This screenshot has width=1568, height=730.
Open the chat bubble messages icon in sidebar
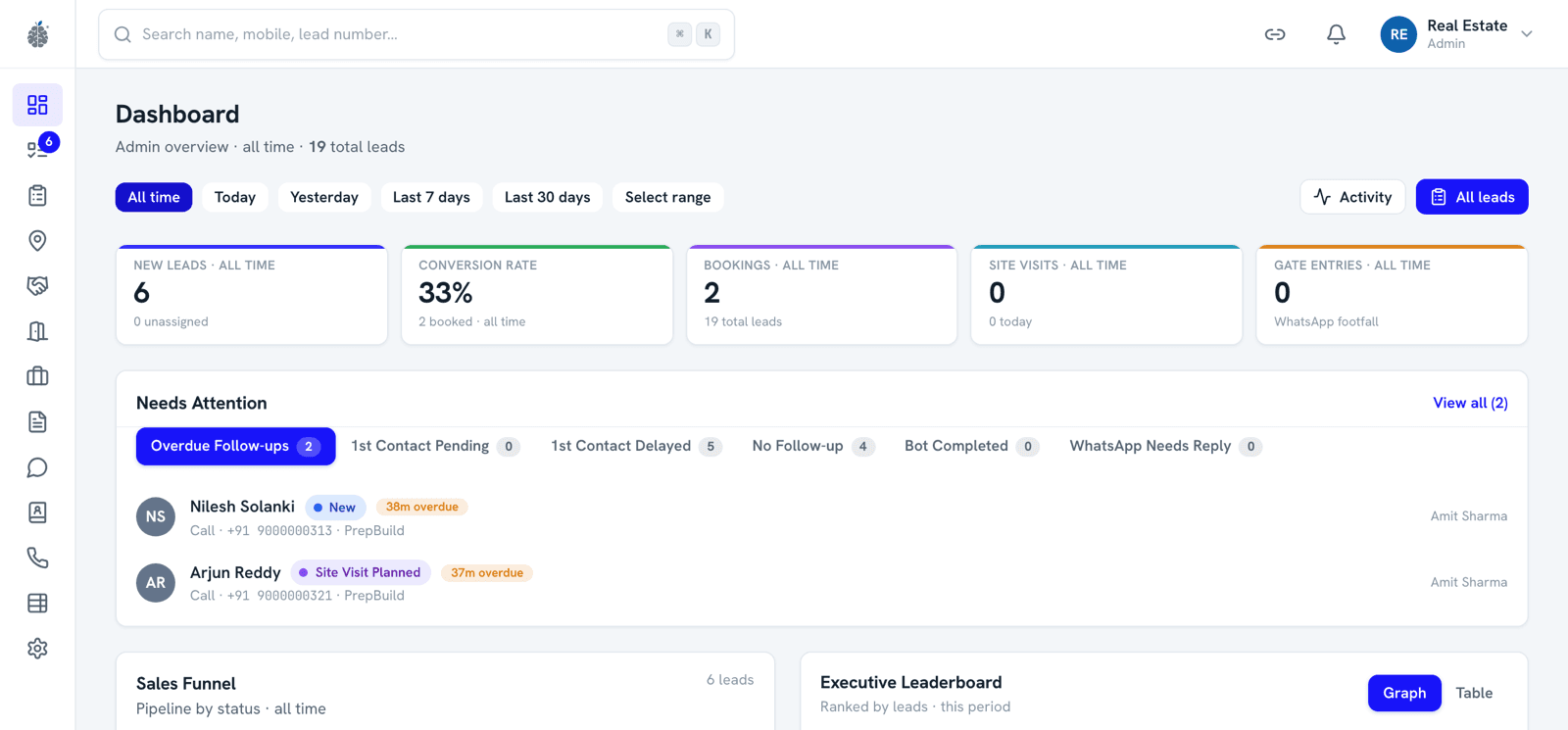pos(37,467)
